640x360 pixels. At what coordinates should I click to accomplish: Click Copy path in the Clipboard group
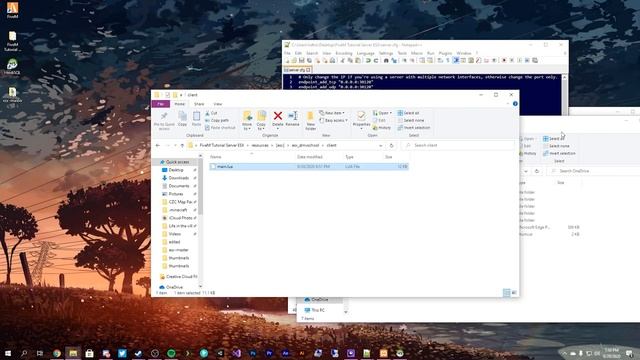pyautogui.click(x=217, y=120)
